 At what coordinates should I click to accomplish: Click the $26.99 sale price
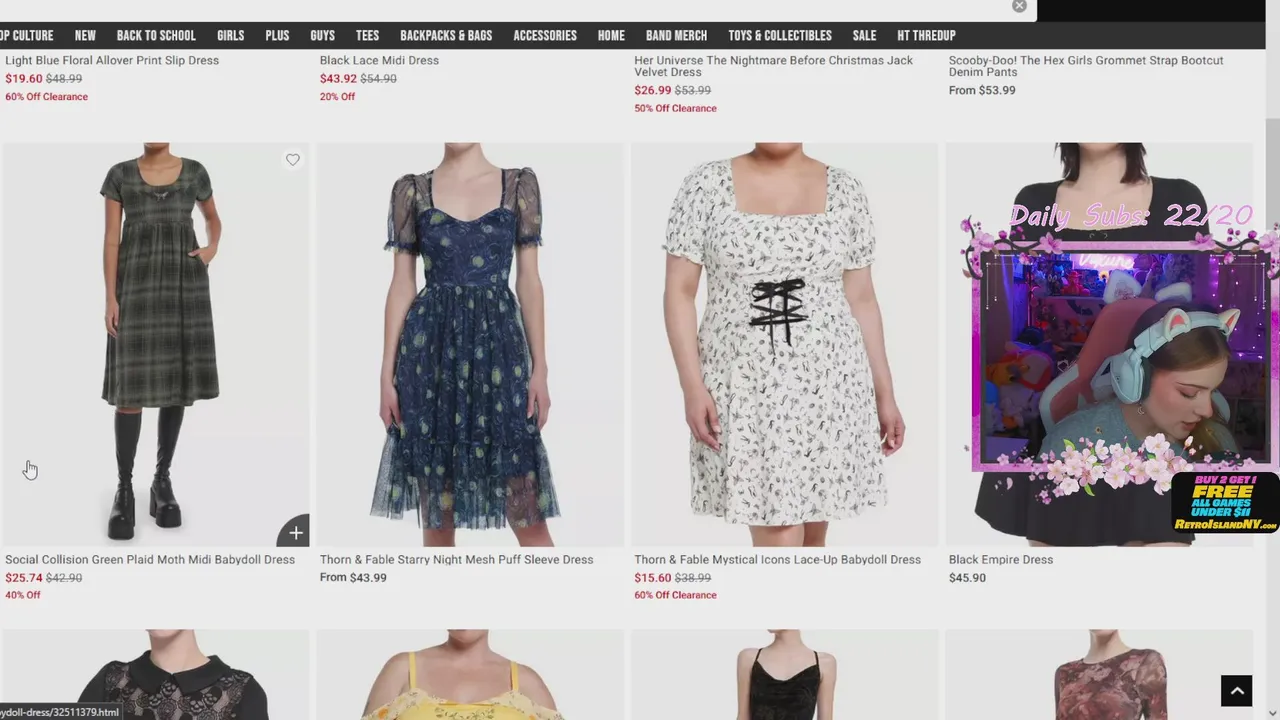point(653,90)
